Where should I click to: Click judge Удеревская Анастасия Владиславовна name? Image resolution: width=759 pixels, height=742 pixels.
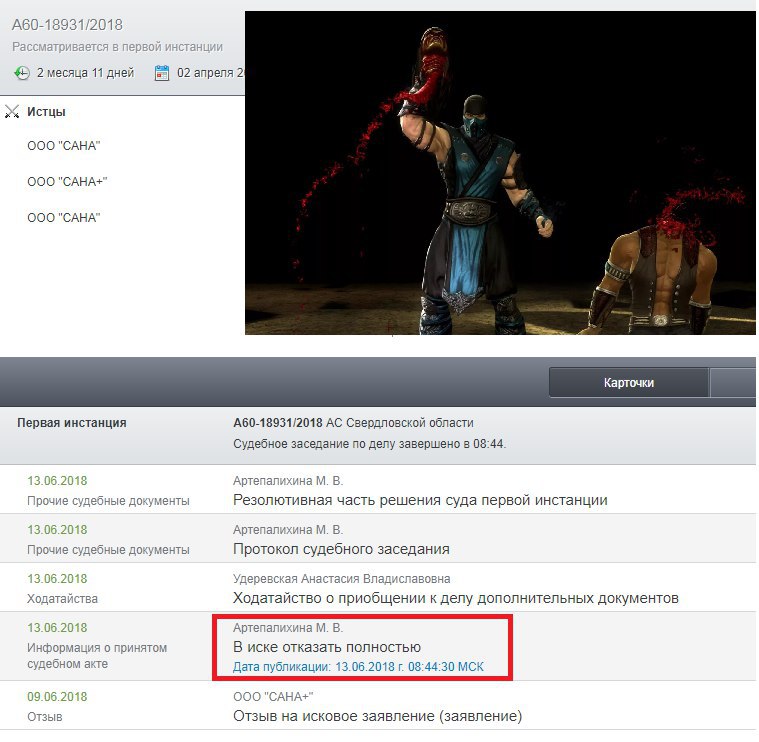pos(342,579)
